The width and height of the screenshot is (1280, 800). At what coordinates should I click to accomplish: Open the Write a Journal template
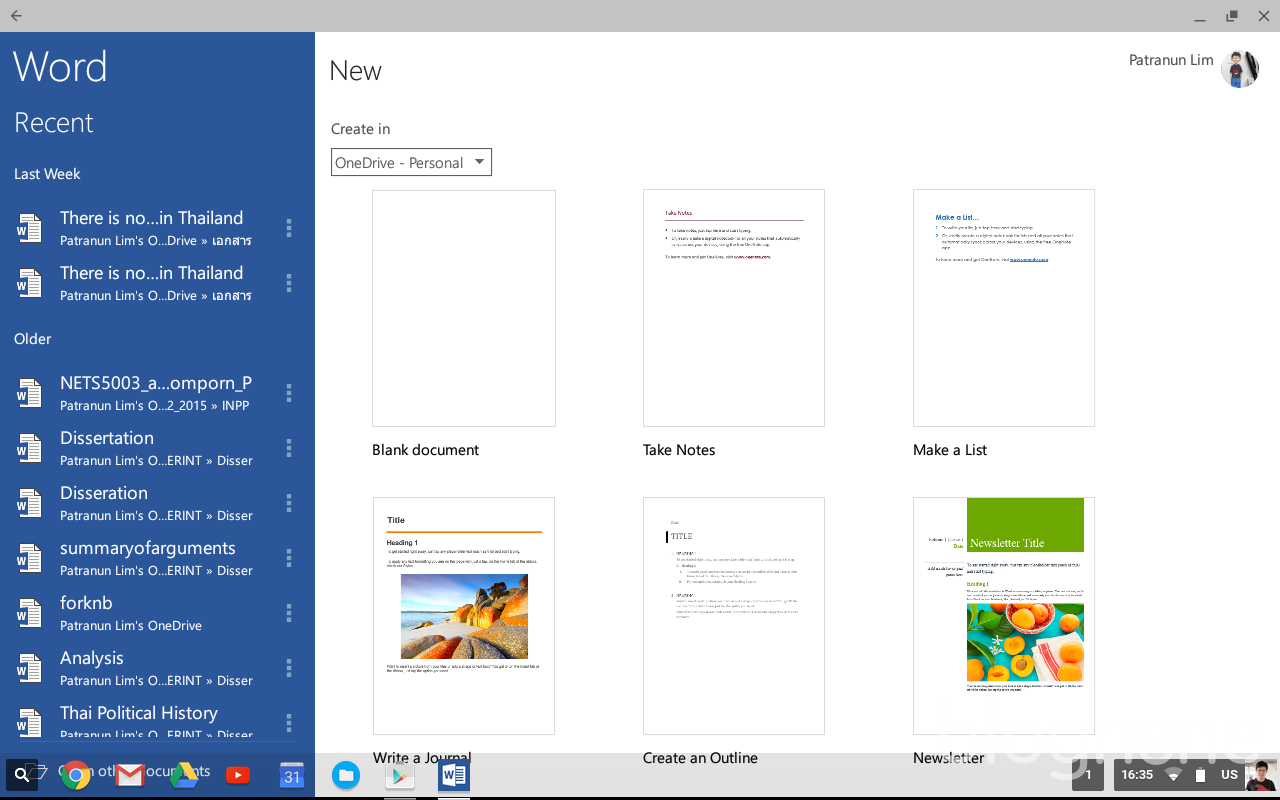[x=464, y=616]
